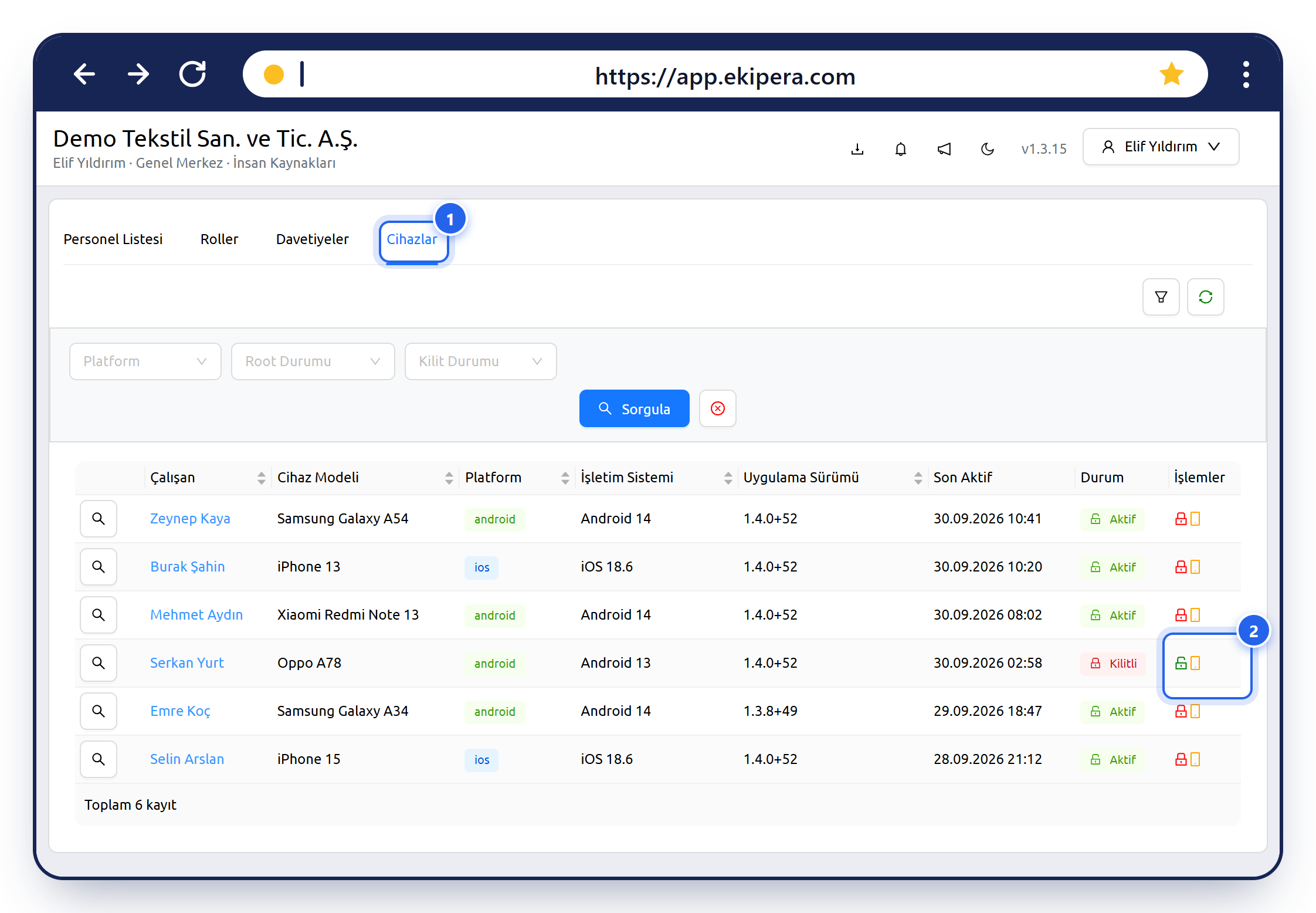The width and height of the screenshot is (1316, 913).
Task: Open Emre Koç's profile link
Action: click(x=180, y=711)
